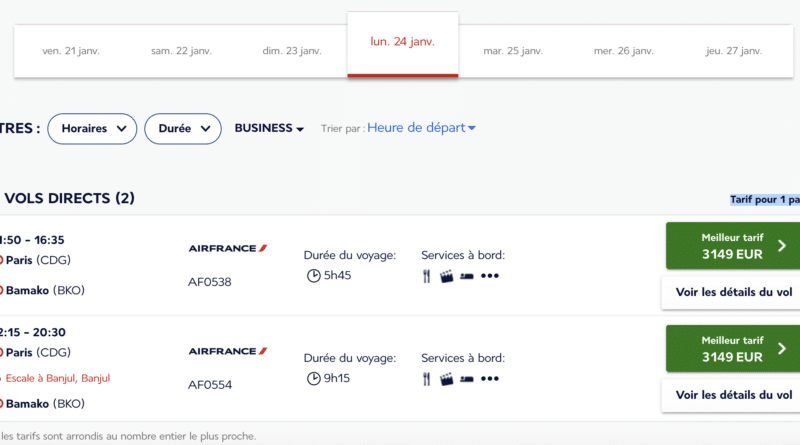The width and height of the screenshot is (800, 445).
Task: Show more onboard services for AF0538
Action: (x=490, y=276)
